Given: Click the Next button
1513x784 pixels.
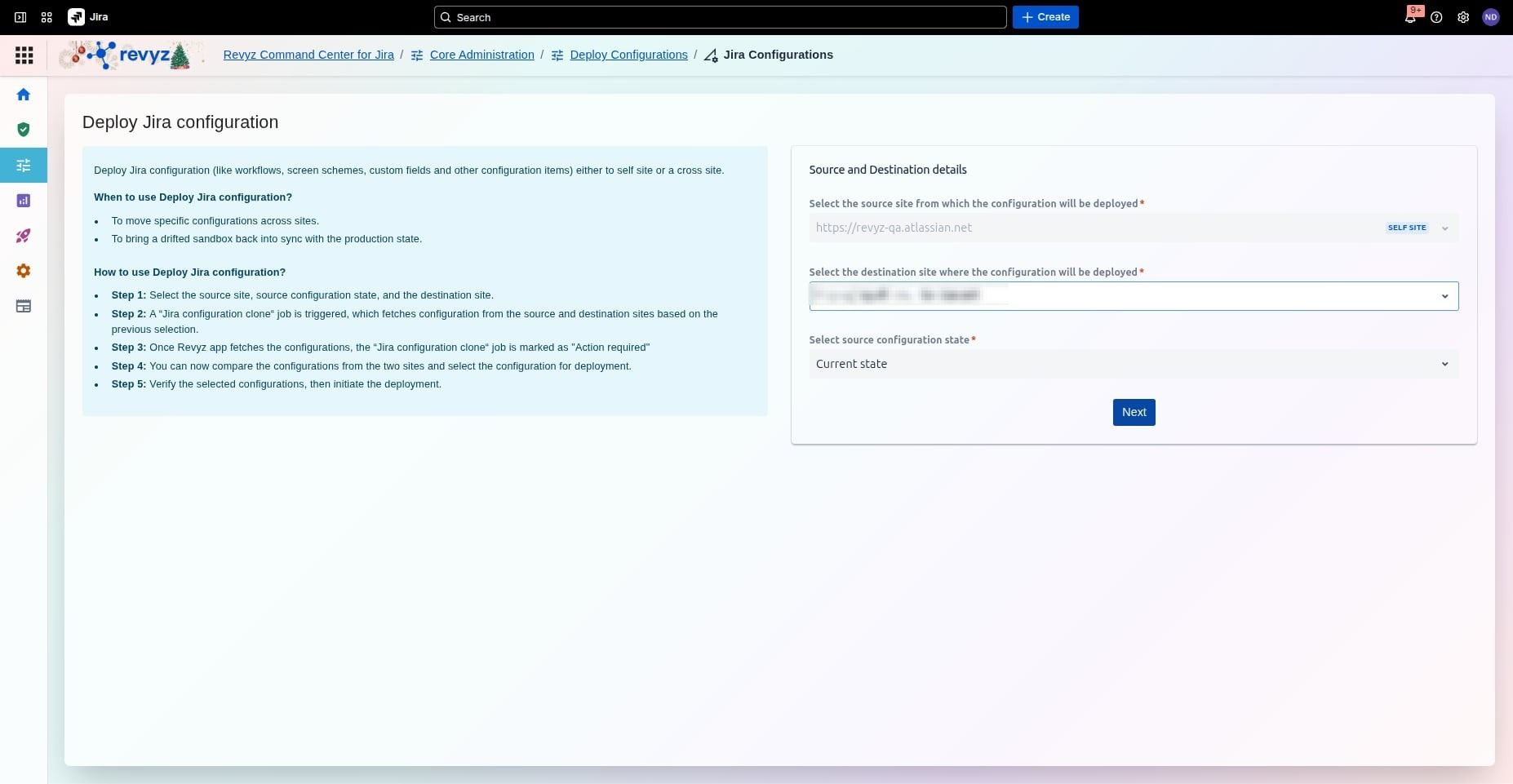Looking at the screenshot, I should 1134,412.
